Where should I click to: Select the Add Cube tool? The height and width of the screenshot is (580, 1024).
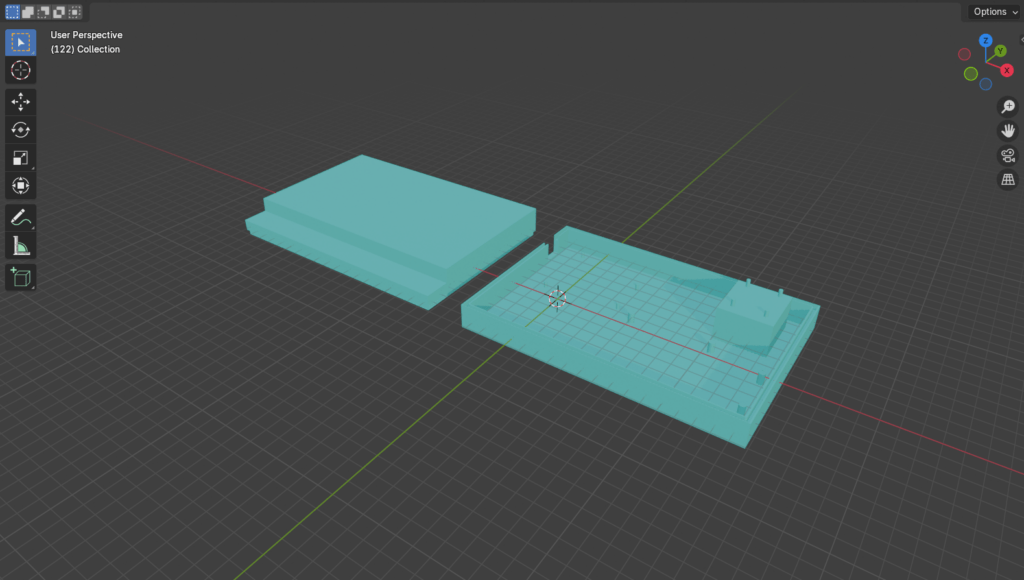click(20, 278)
